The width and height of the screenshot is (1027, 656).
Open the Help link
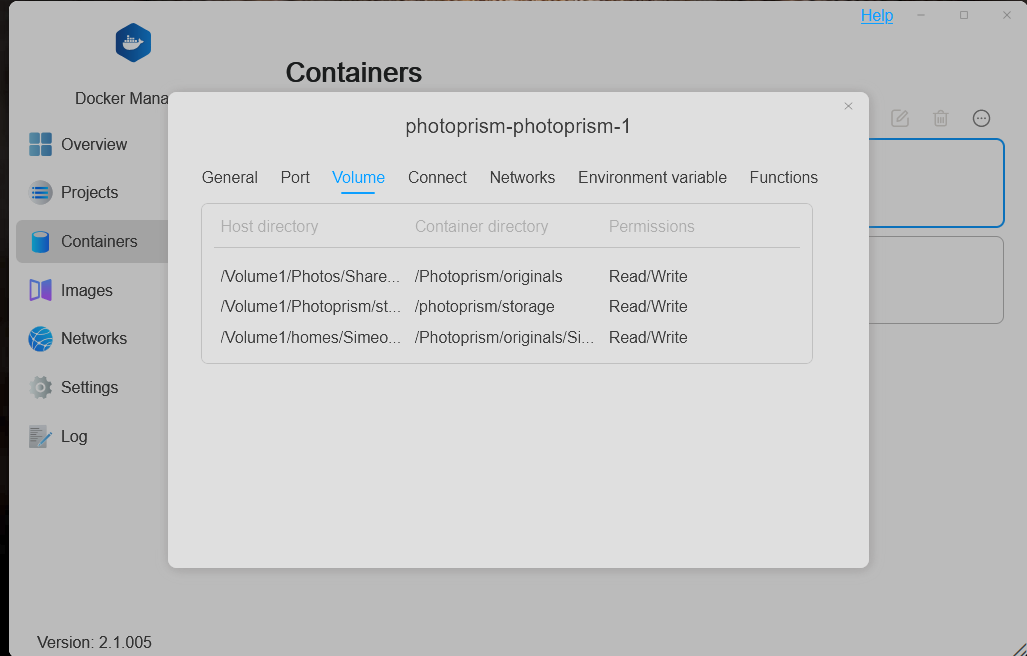(877, 15)
